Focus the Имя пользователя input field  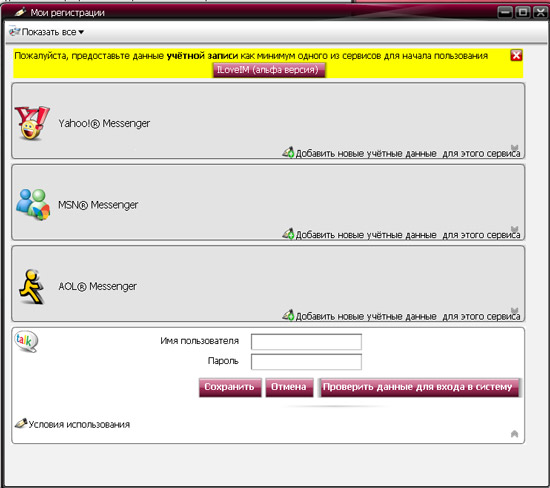pyautogui.click(x=306, y=342)
